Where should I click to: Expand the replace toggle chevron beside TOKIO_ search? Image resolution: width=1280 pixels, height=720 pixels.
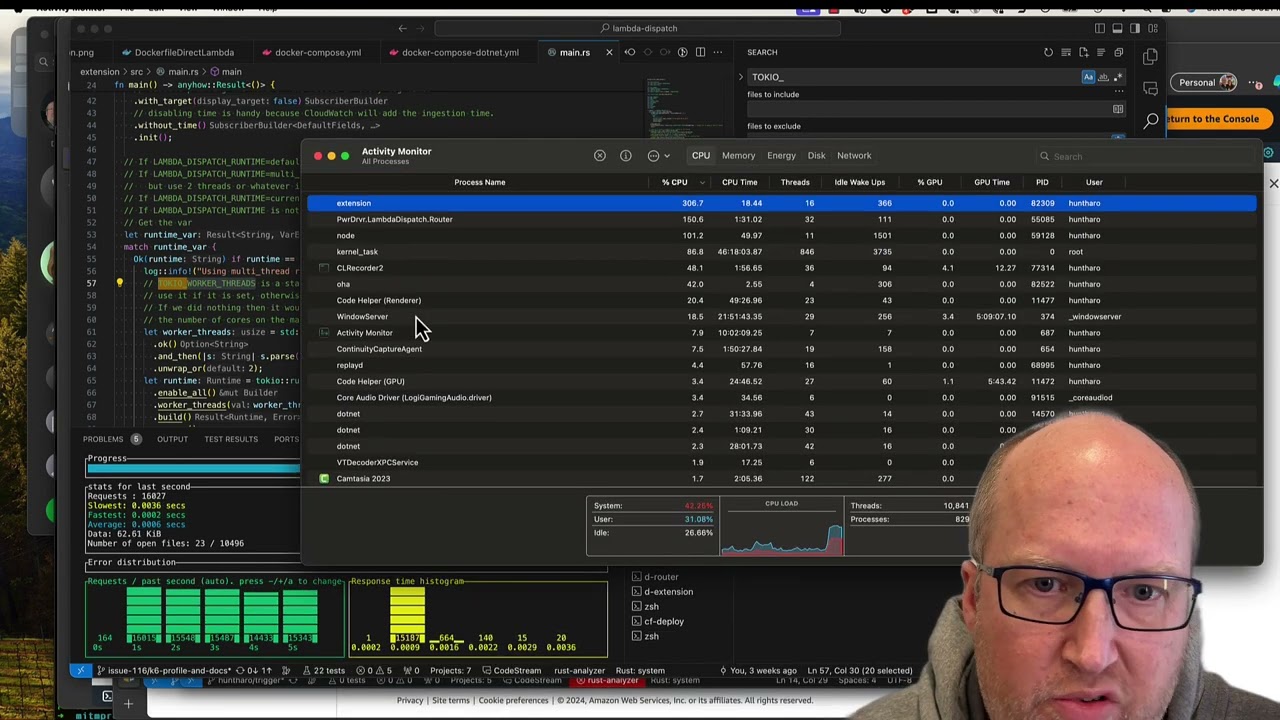coord(741,77)
